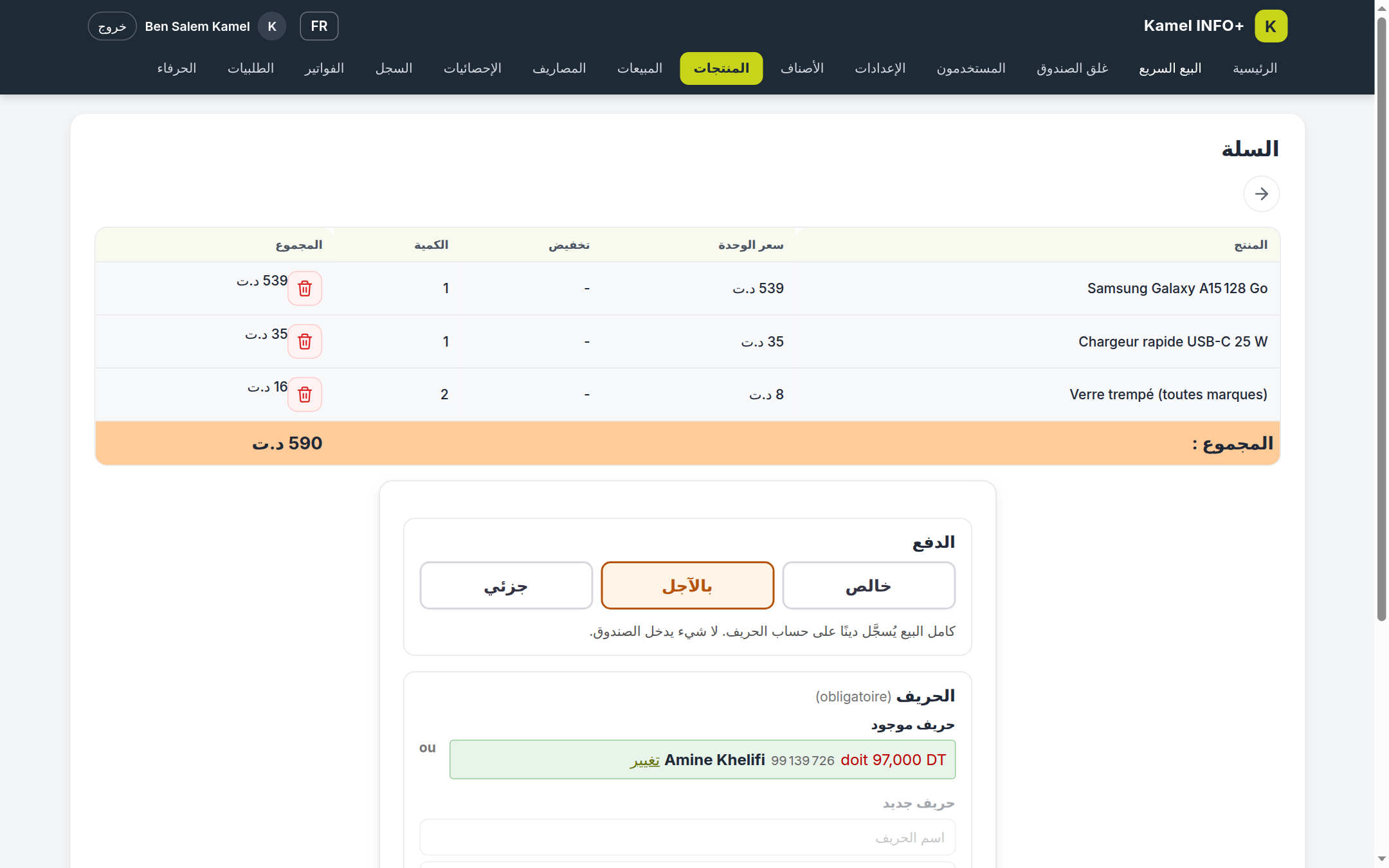This screenshot has width=1389, height=868.
Task: Select جزئي partial payment option
Action: click(506, 586)
